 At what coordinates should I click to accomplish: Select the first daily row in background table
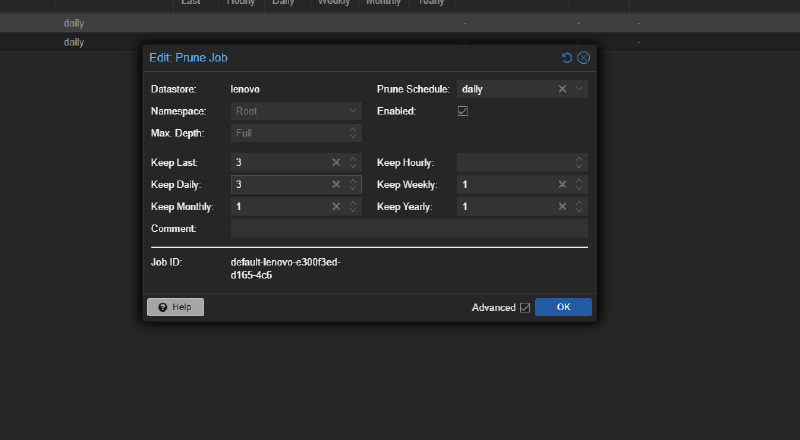click(x=400, y=23)
